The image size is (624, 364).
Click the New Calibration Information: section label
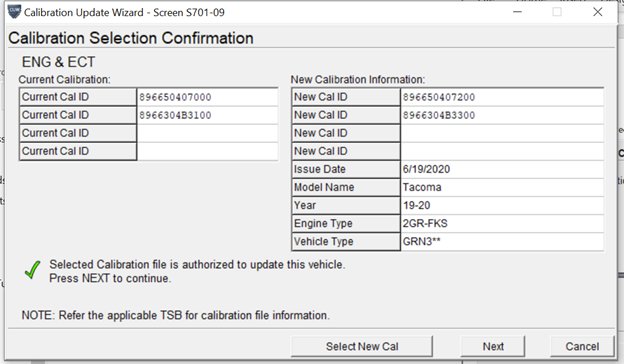(358, 80)
